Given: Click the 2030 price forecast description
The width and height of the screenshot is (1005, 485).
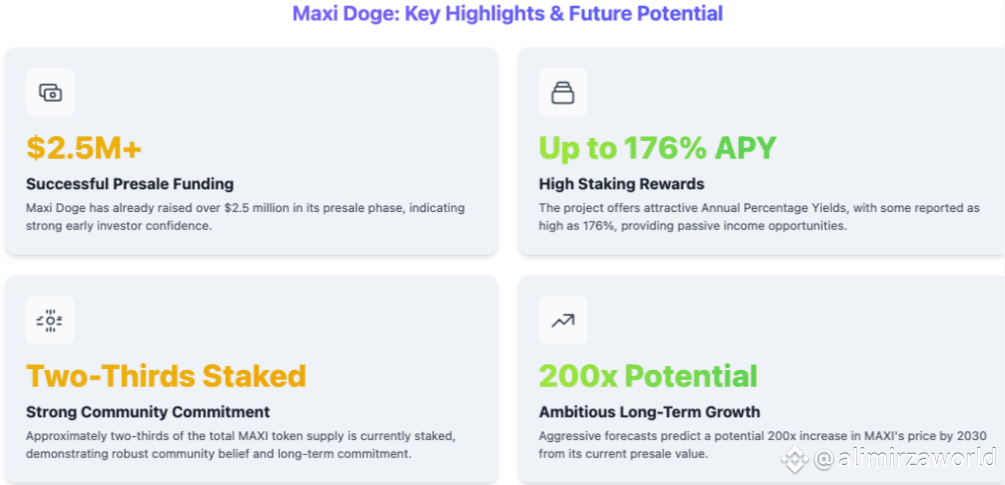Looking at the screenshot, I should coord(761,445).
